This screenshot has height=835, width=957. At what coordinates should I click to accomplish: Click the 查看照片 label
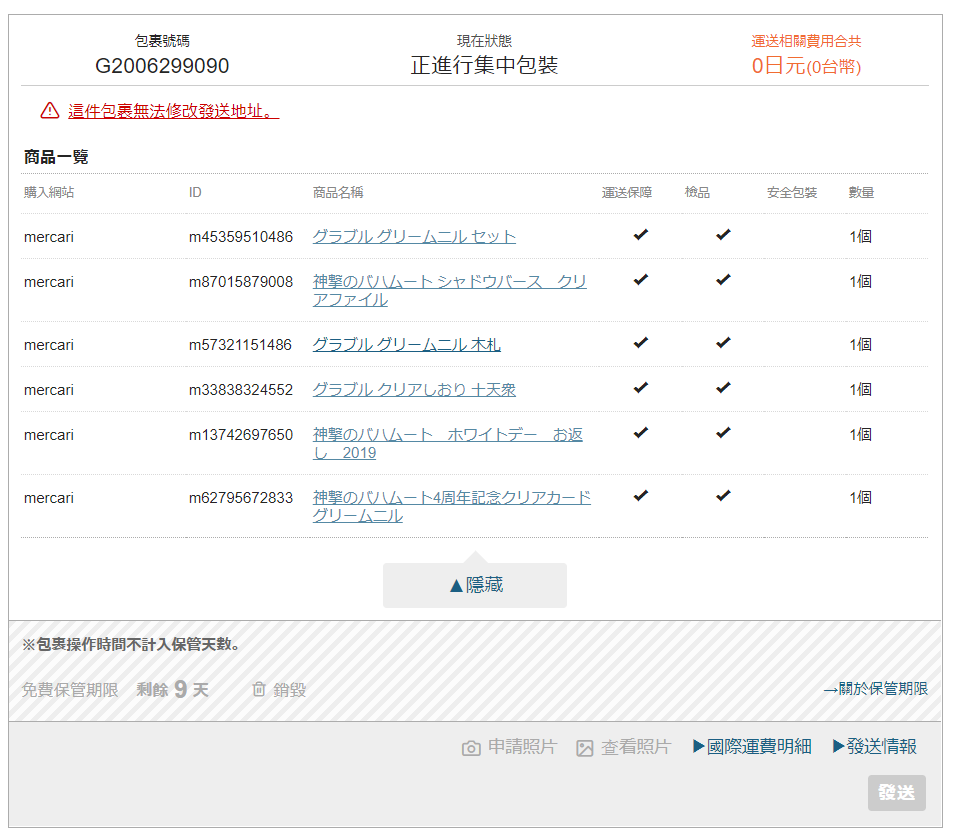pyautogui.click(x=636, y=746)
